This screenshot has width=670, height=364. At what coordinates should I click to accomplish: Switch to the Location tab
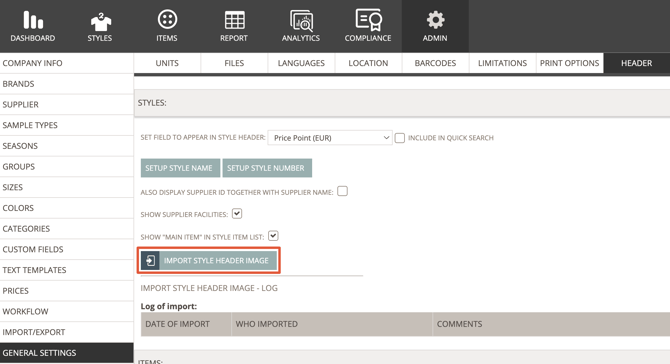point(368,63)
